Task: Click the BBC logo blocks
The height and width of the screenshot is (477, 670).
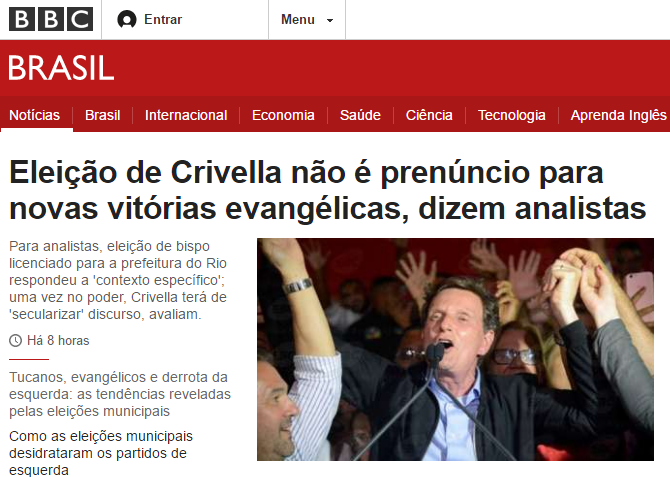Action: tap(51, 19)
